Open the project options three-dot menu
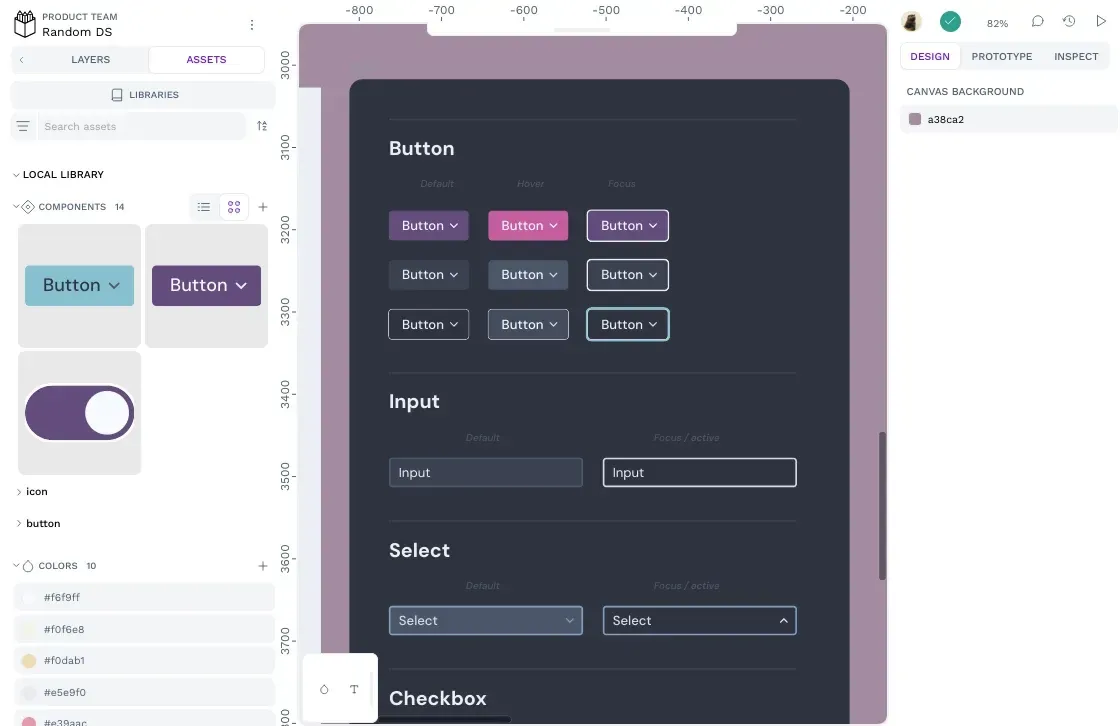This screenshot has height=726, width=1120. tap(251, 25)
